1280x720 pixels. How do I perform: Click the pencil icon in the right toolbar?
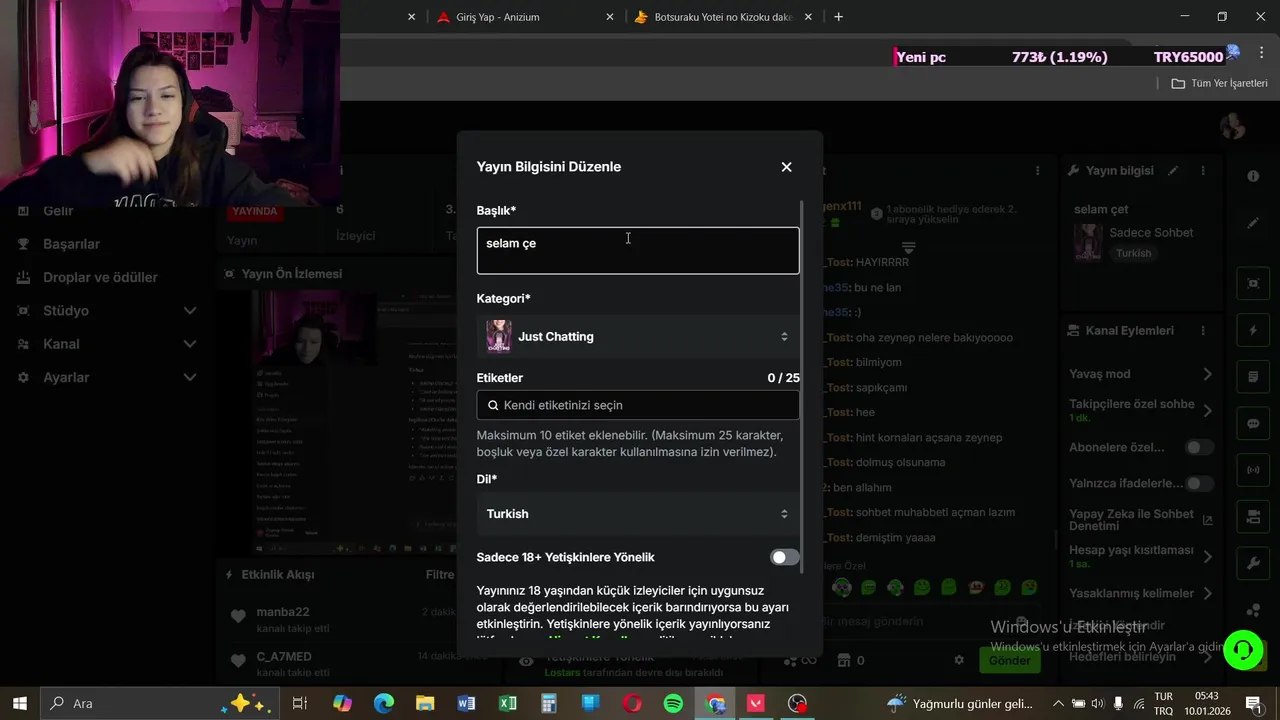(1253, 223)
